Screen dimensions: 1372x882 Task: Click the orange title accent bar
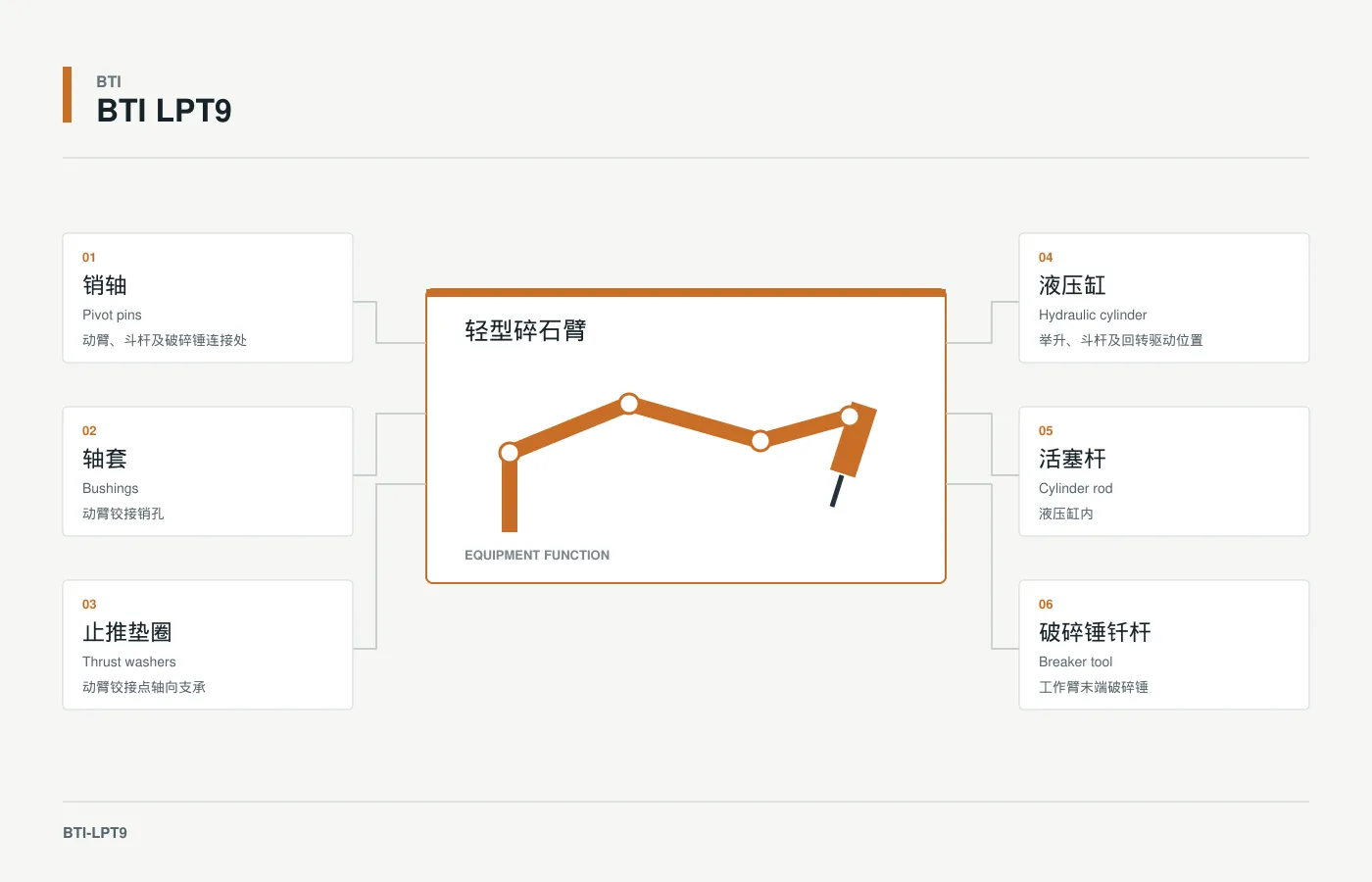(67, 95)
